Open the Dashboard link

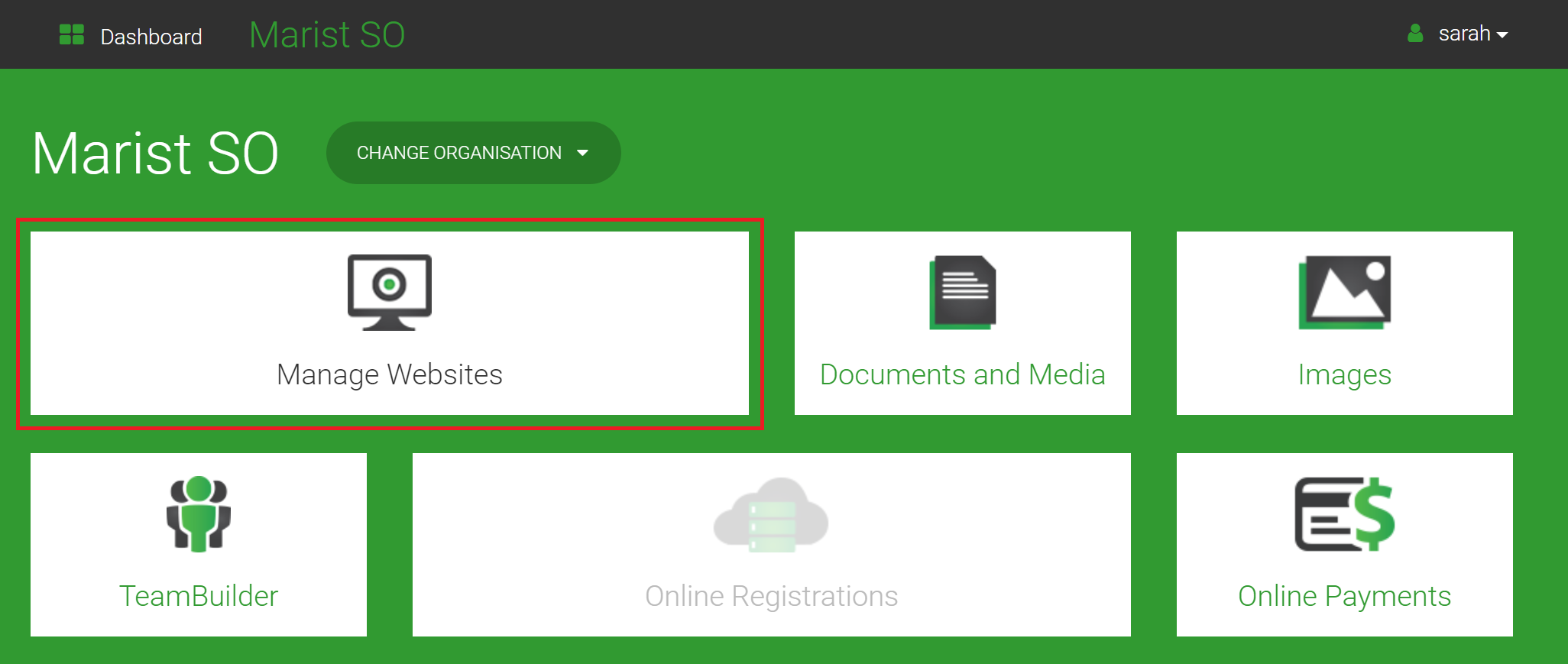click(x=151, y=37)
